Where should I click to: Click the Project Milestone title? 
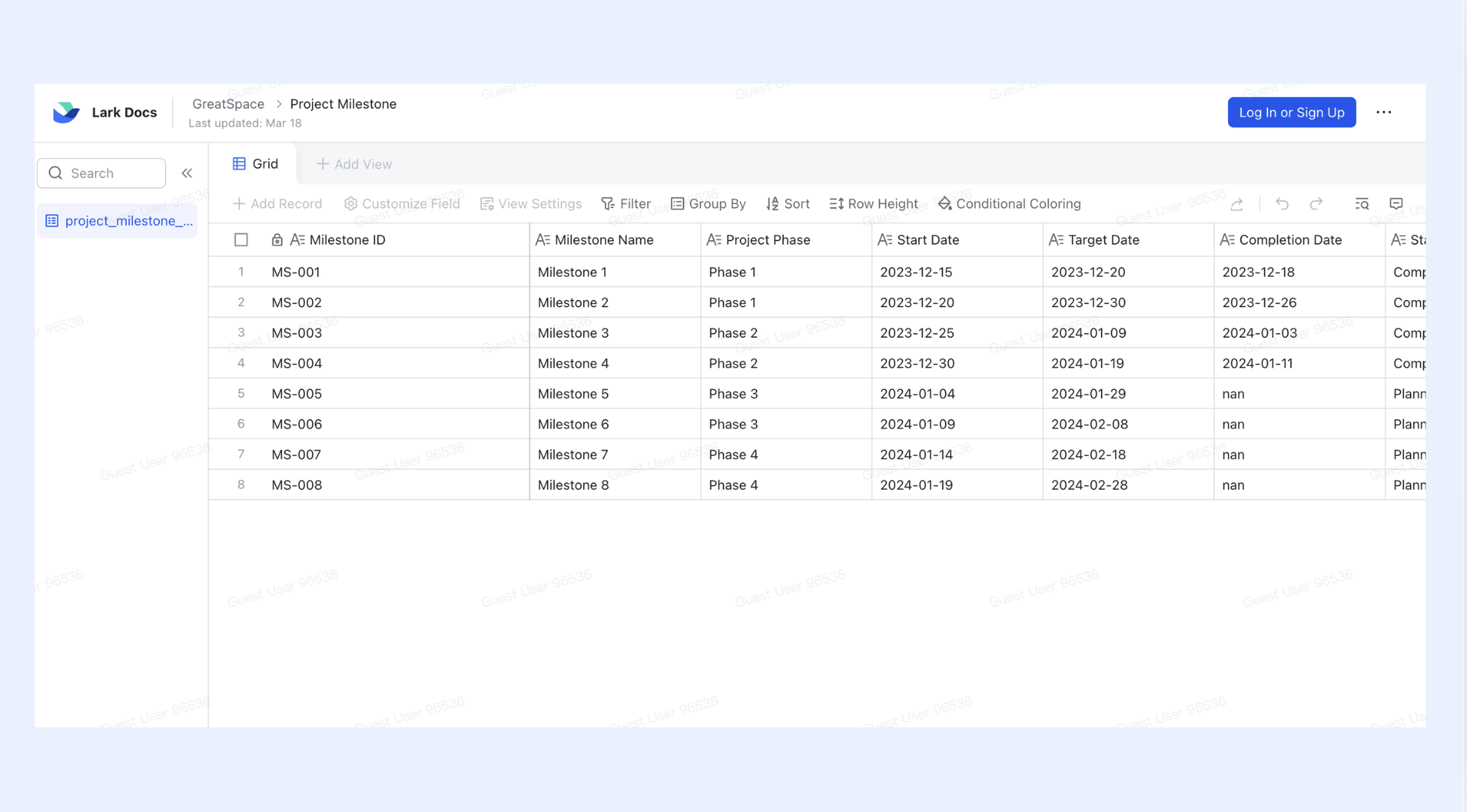pos(343,104)
